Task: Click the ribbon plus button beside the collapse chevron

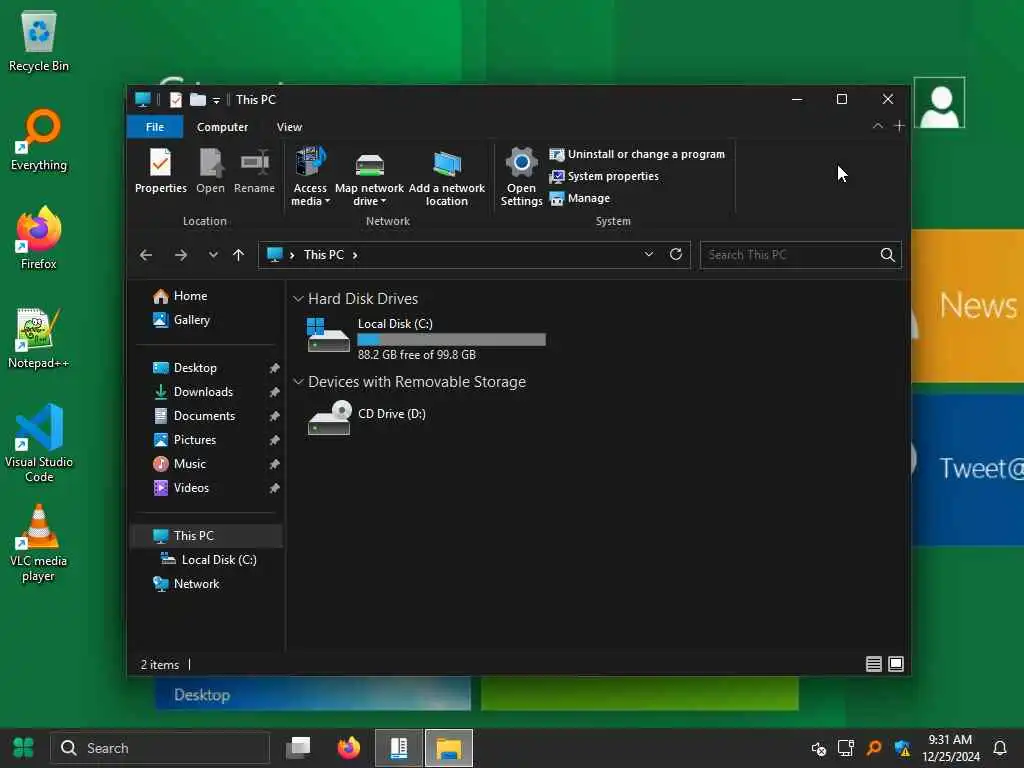Action: click(899, 126)
